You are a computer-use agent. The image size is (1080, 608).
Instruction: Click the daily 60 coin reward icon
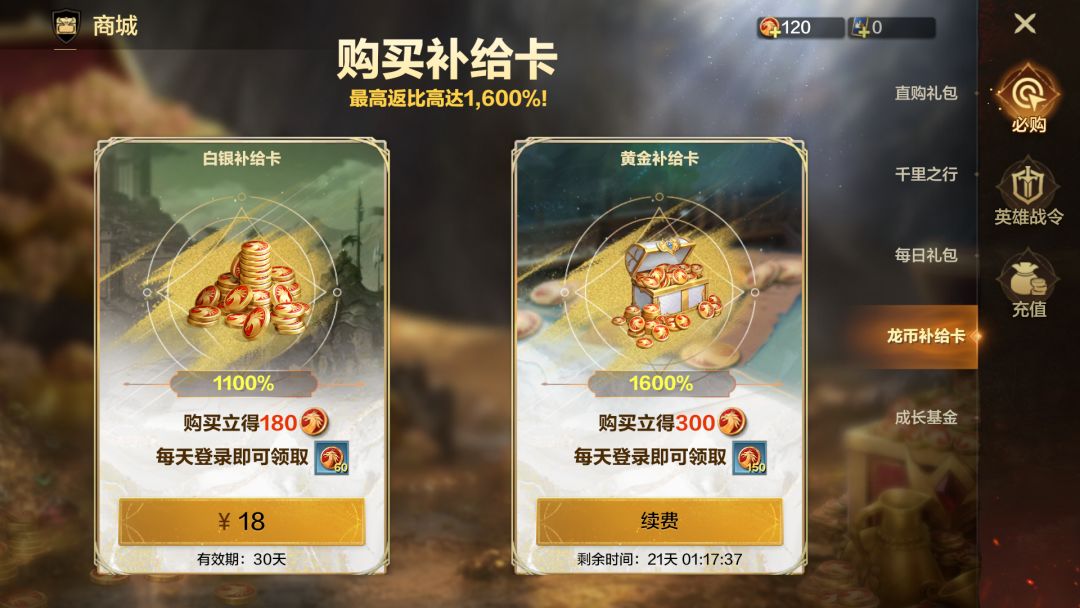pyautogui.click(x=332, y=458)
